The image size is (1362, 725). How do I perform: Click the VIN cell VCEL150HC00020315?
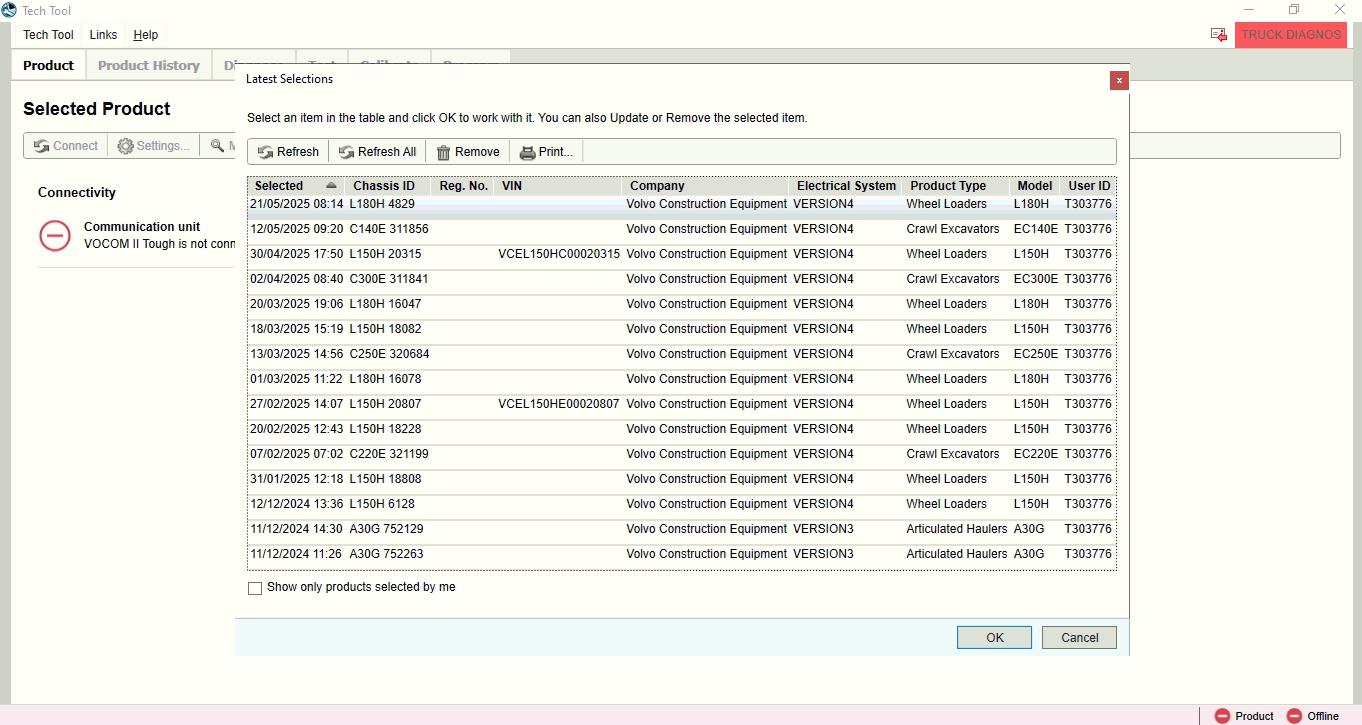click(559, 254)
